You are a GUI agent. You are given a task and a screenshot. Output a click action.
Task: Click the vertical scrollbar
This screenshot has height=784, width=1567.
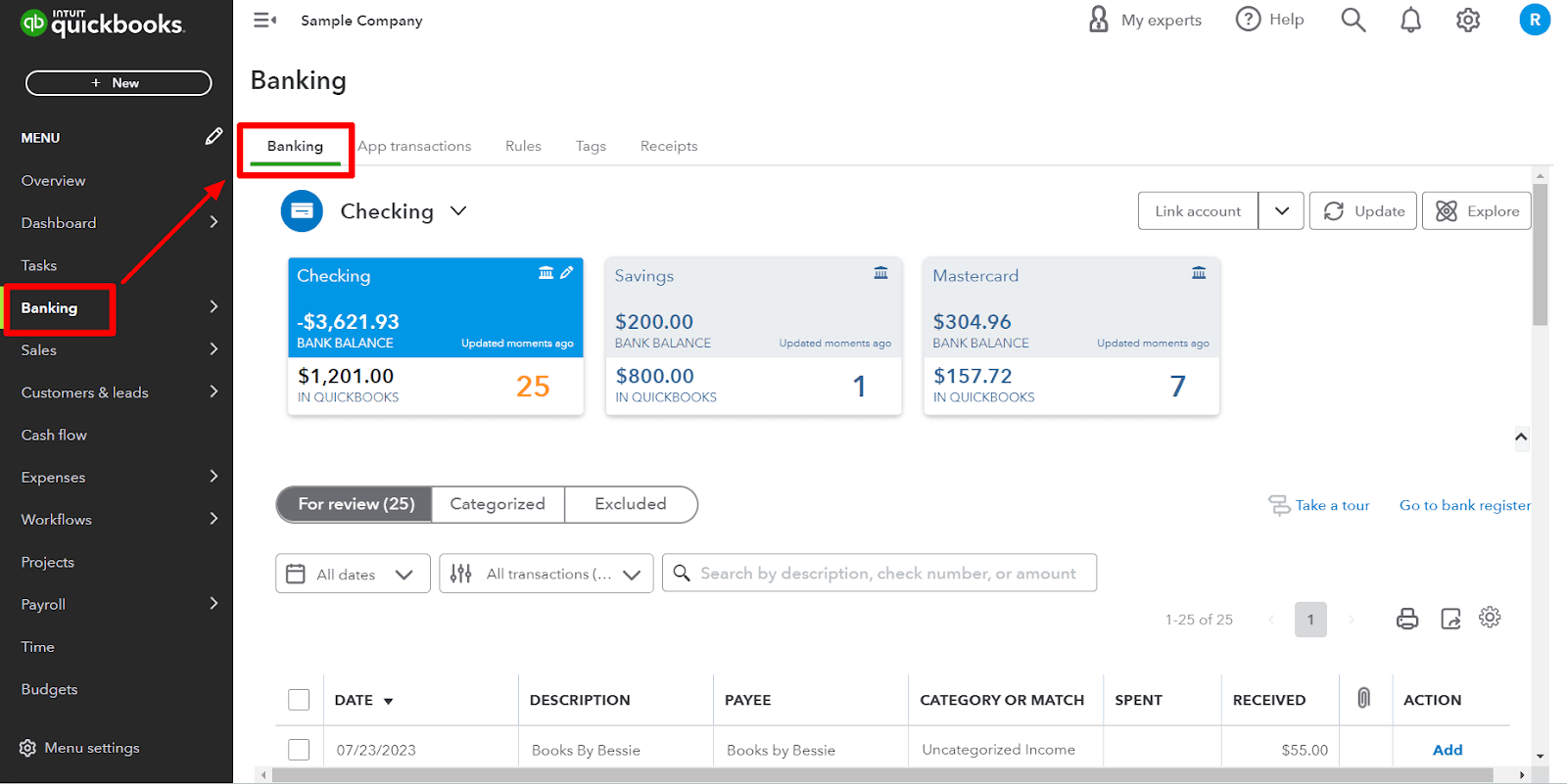[1541, 254]
